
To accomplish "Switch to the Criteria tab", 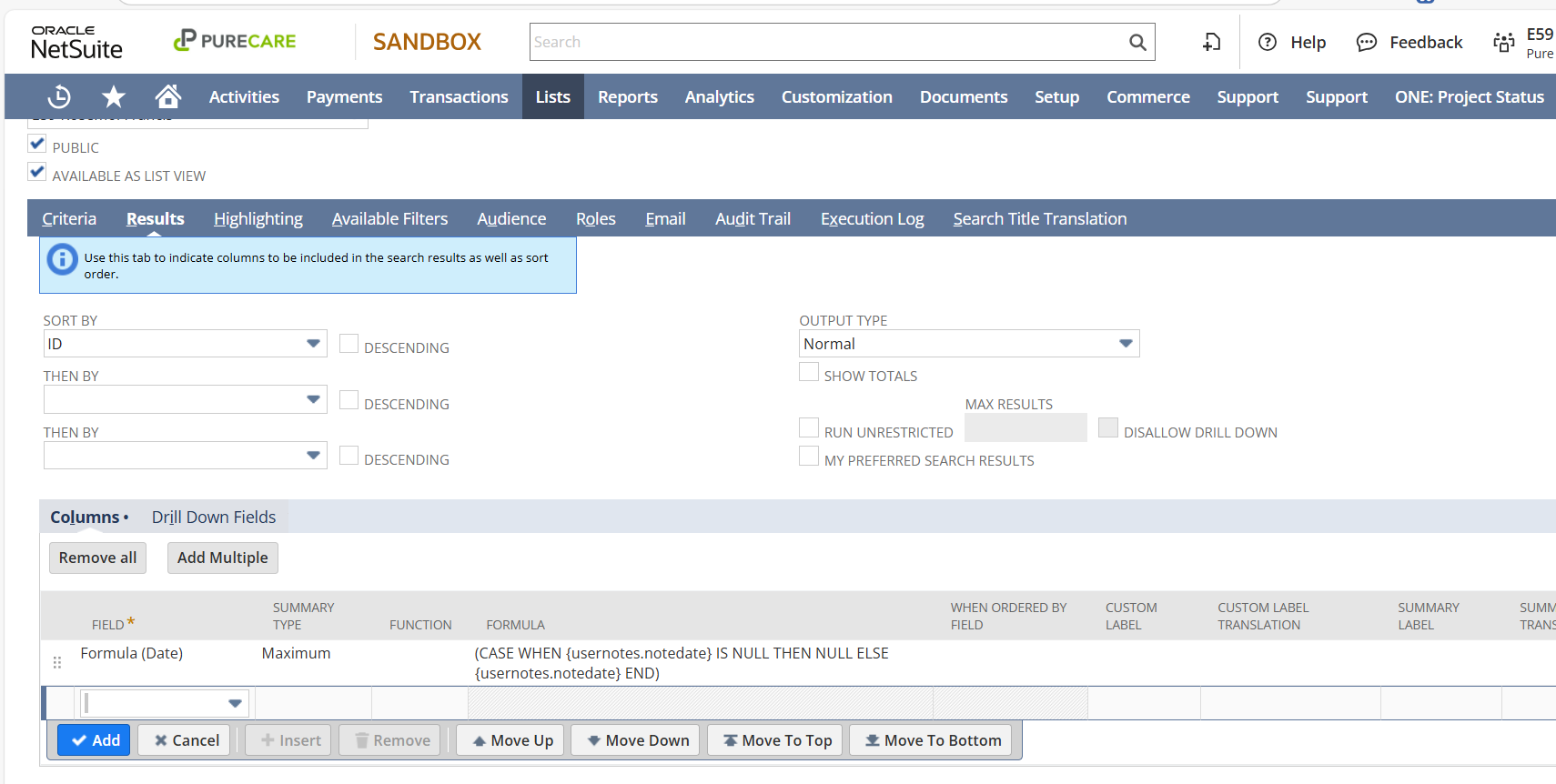I will pyautogui.click(x=69, y=218).
